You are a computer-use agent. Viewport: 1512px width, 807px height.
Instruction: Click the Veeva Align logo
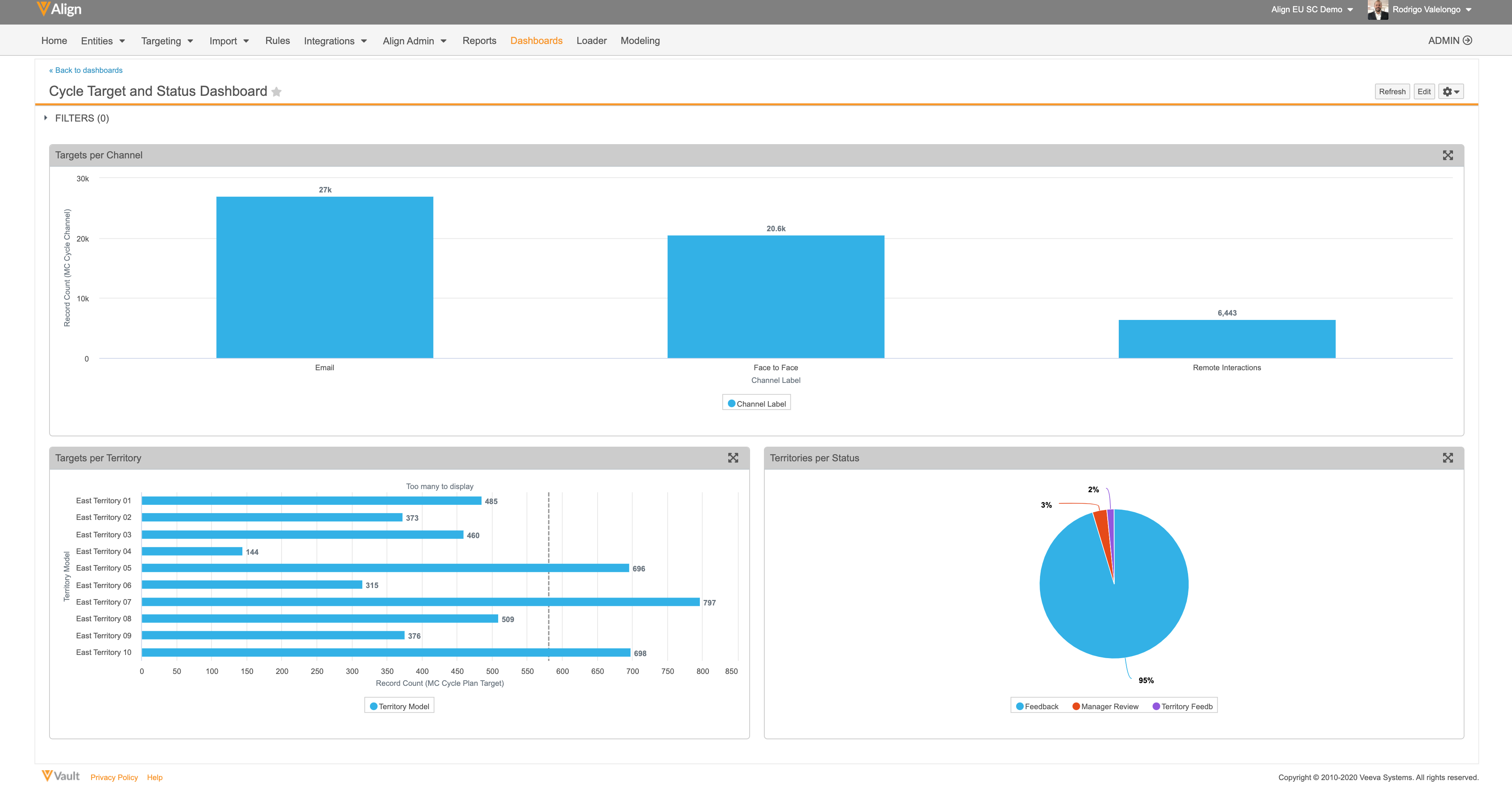click(x=59, y=10)
